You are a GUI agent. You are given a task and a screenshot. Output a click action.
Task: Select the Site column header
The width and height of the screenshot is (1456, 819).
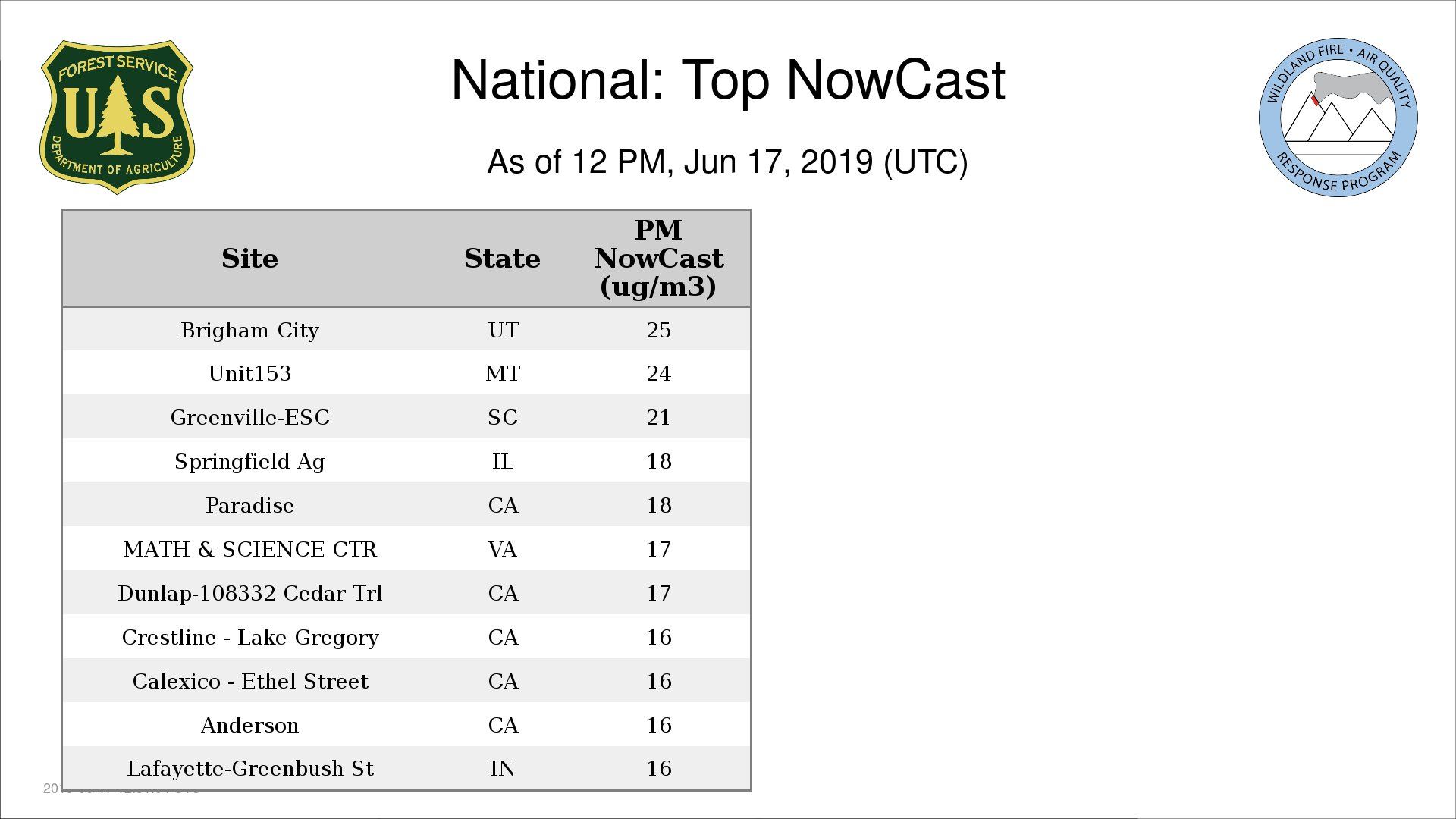pyautogui.click(x=249, y=259)
